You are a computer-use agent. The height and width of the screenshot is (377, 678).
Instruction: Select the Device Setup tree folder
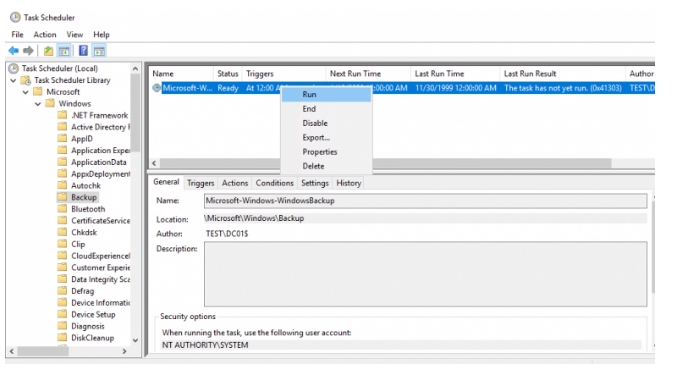point(93,314)
